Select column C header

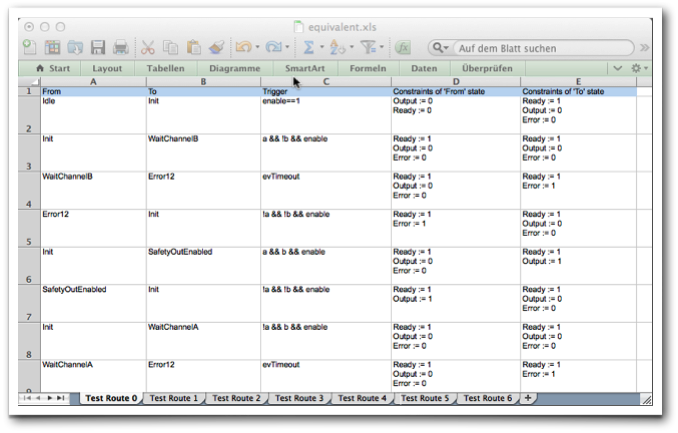(x=326, y=81)
